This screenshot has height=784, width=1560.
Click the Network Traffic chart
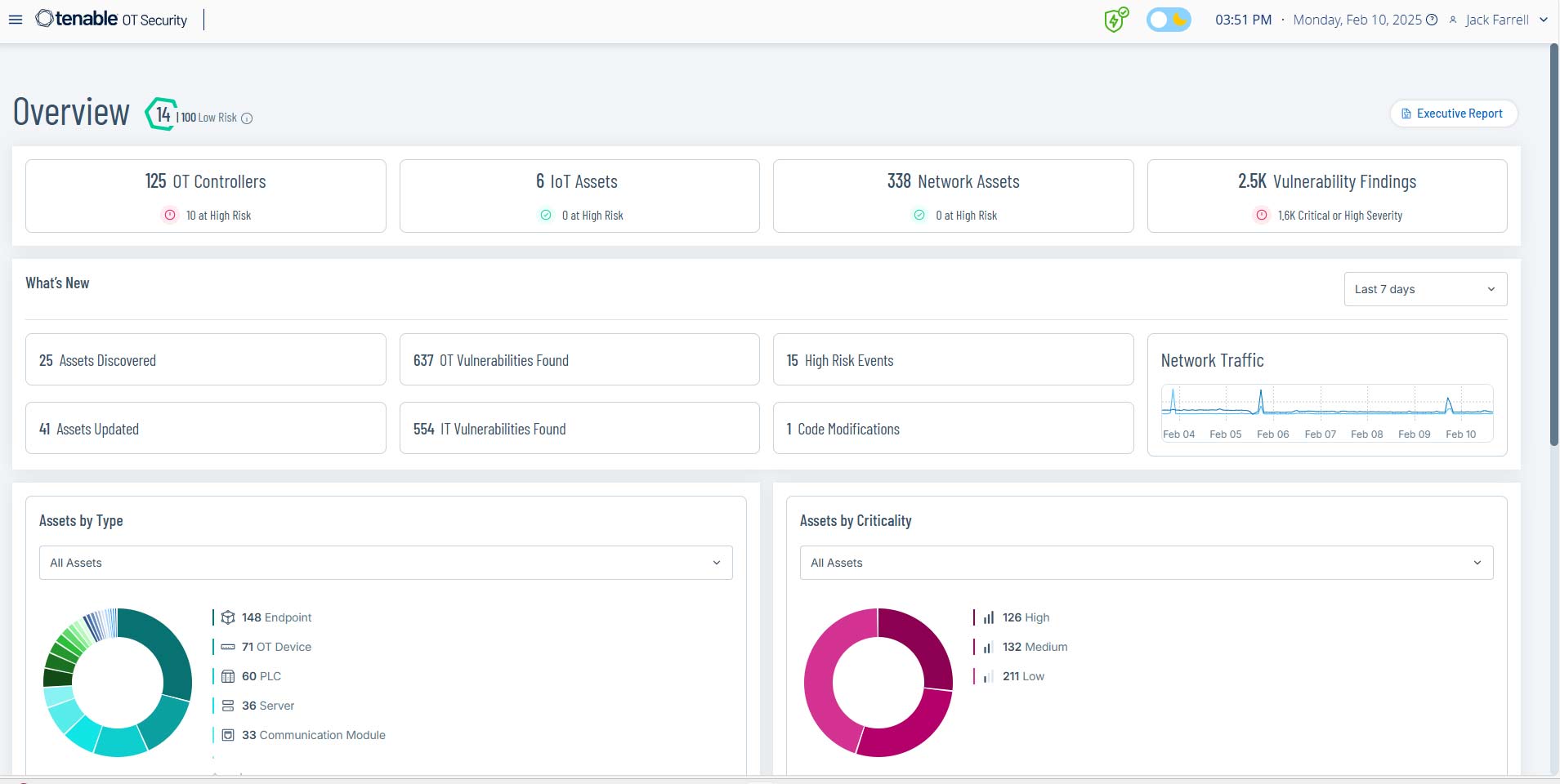1327,412
